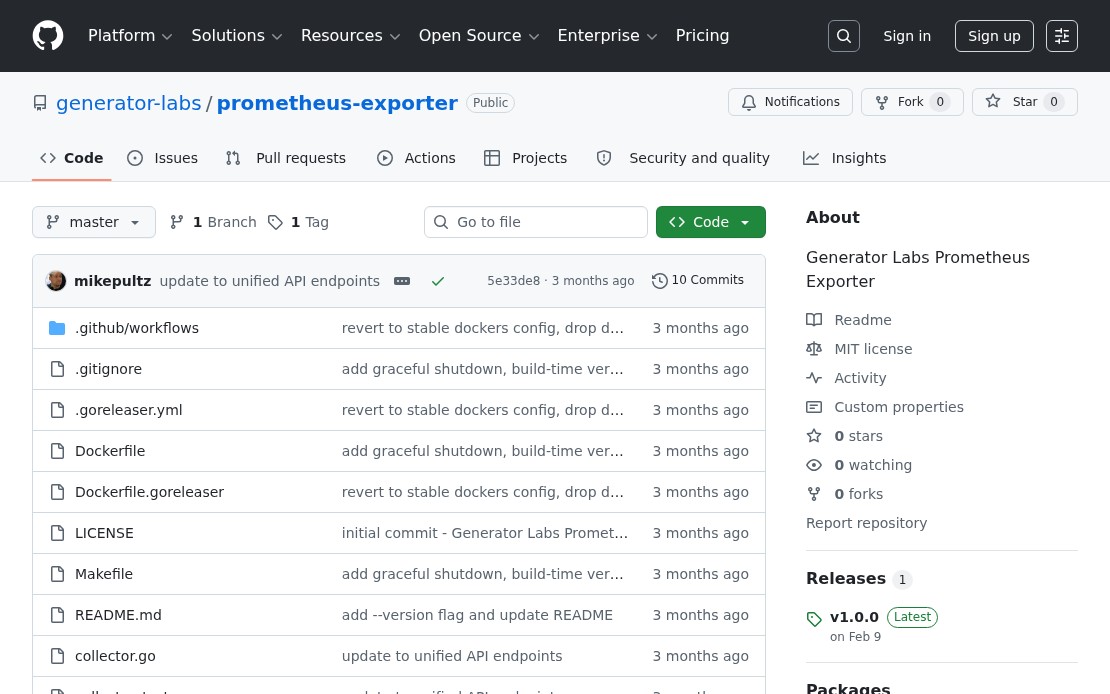
Task: Open the v1.0.0 release link
Action: 854,618
